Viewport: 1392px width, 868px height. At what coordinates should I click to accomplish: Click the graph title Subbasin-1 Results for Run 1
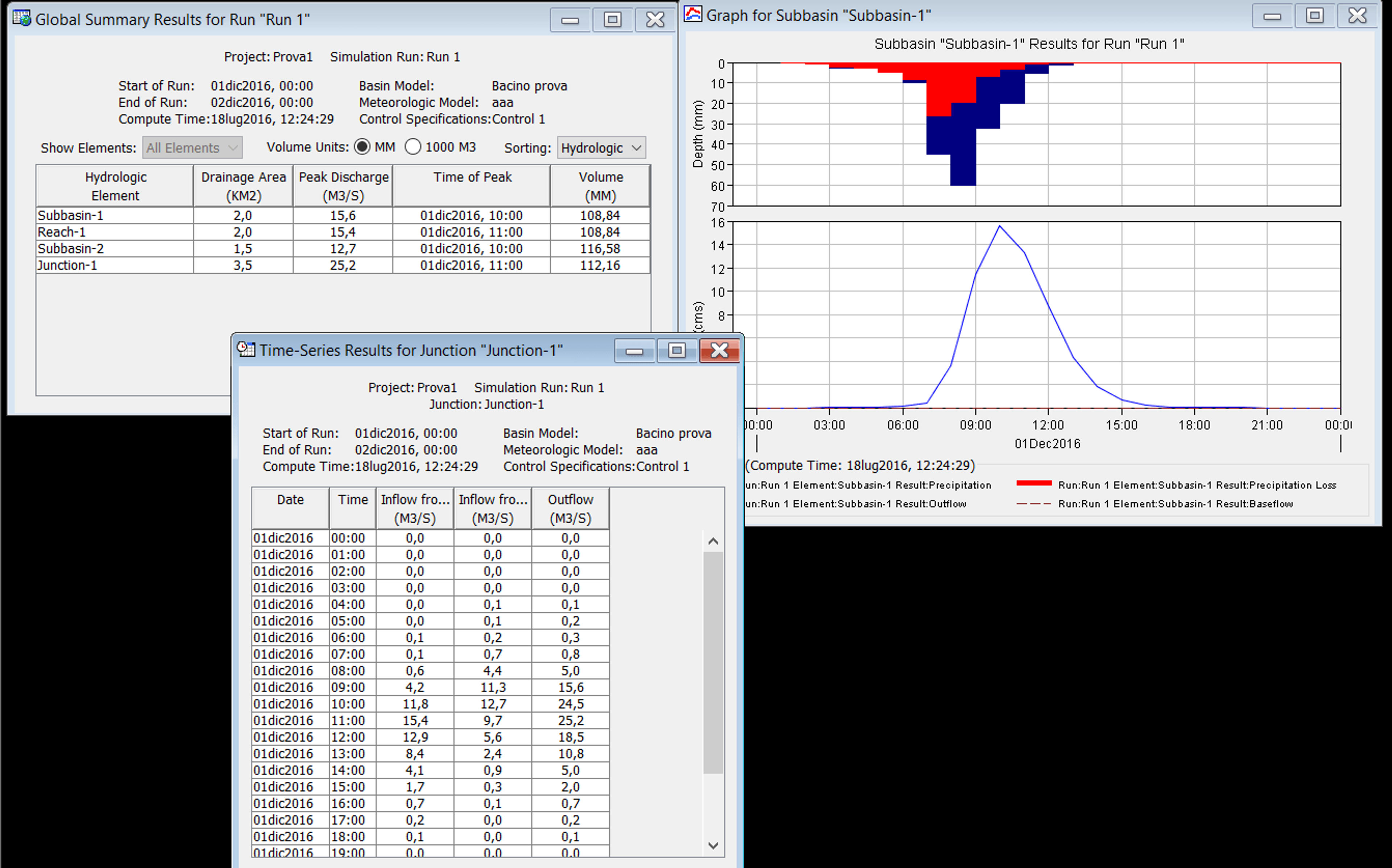click(1029, 44)
